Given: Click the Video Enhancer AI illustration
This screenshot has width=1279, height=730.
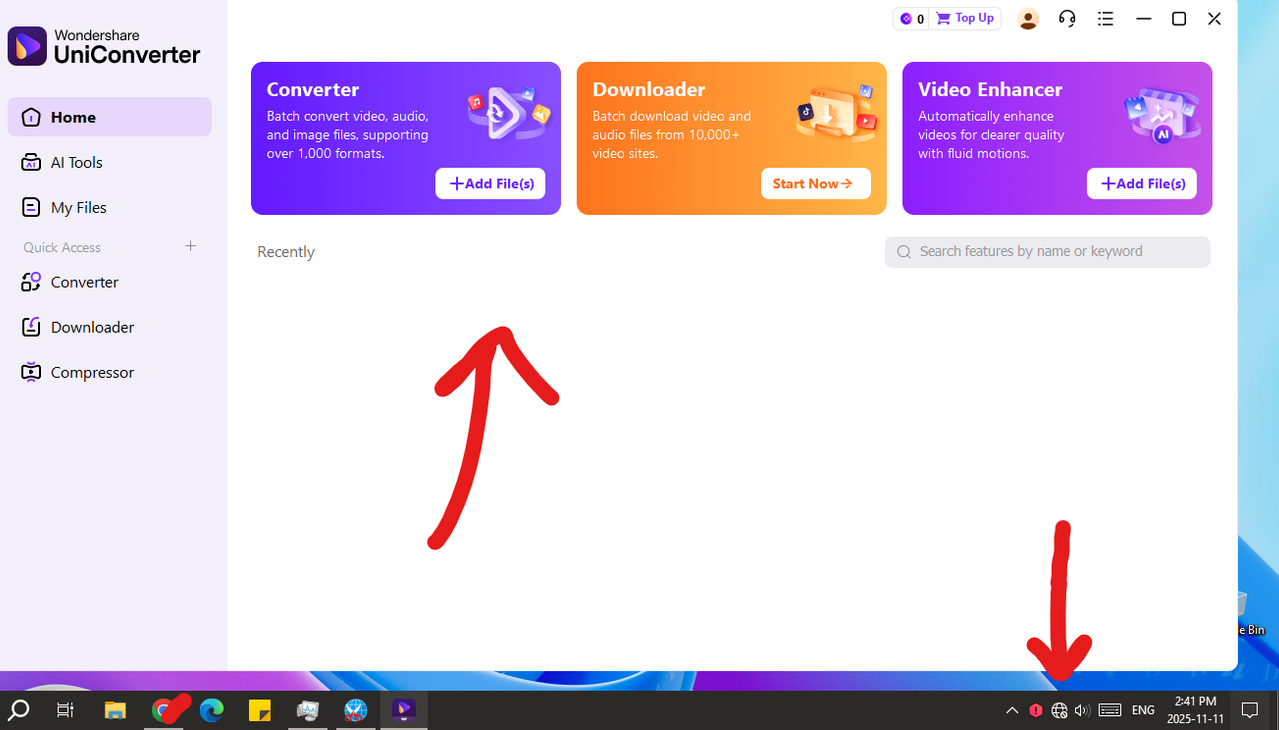Looking at the screenshot, I should tap(1161, 114).
